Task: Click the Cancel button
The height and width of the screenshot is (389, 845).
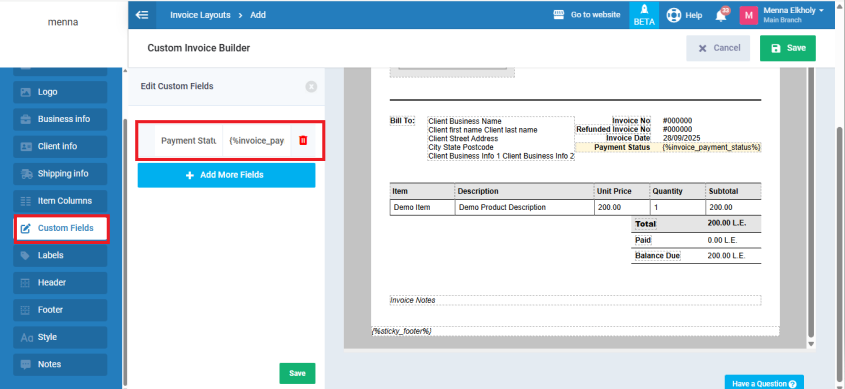Action: (718, 48)
